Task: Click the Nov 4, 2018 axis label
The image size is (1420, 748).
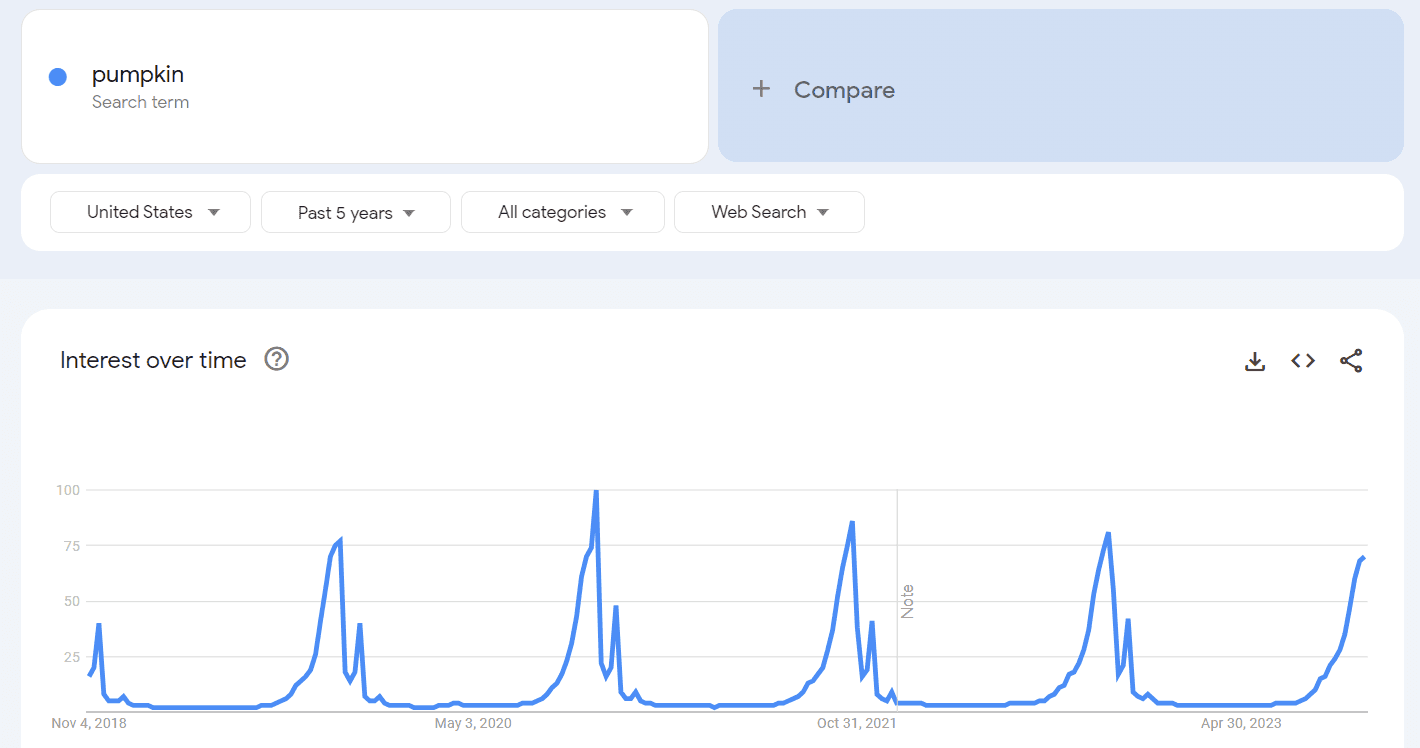Action: 89,723
